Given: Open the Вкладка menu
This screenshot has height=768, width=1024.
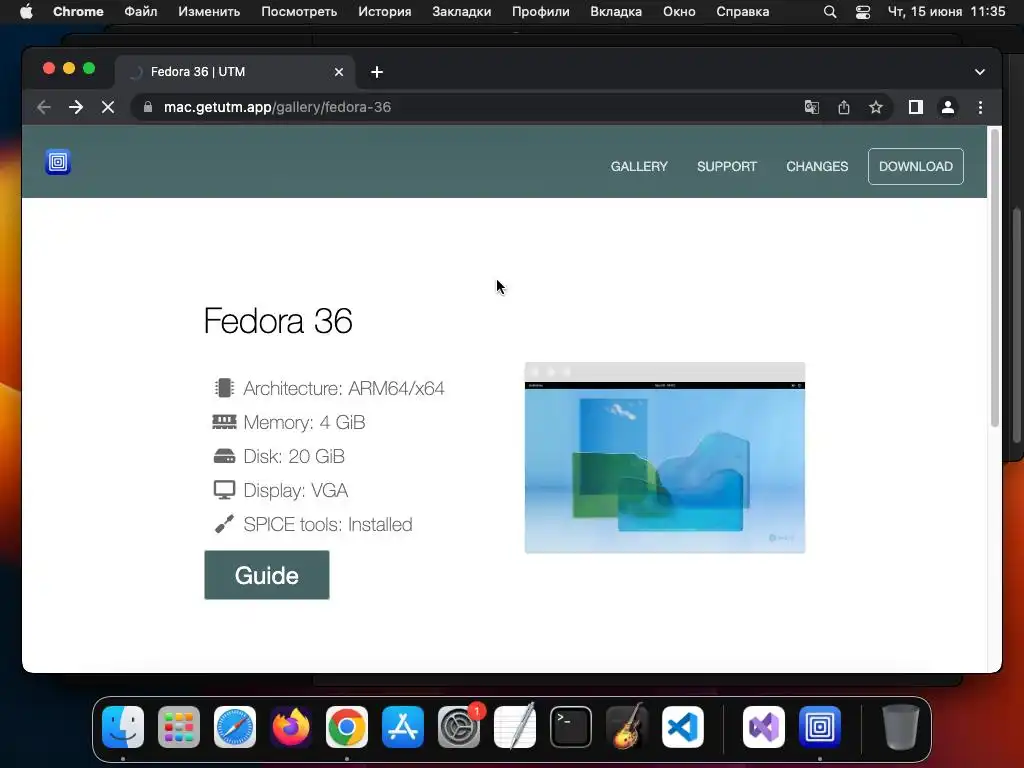Looking at the screenshot, I should [x=616, y=12].
